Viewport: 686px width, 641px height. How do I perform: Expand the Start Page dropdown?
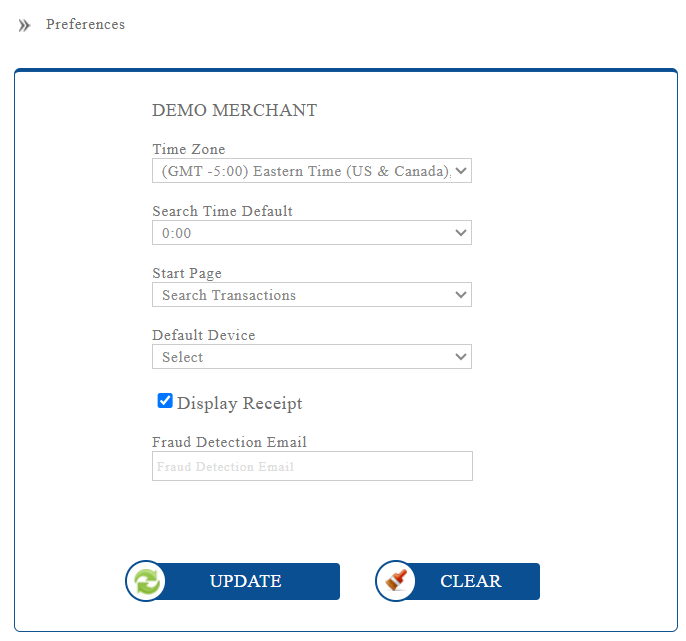[x=311, y=295]
